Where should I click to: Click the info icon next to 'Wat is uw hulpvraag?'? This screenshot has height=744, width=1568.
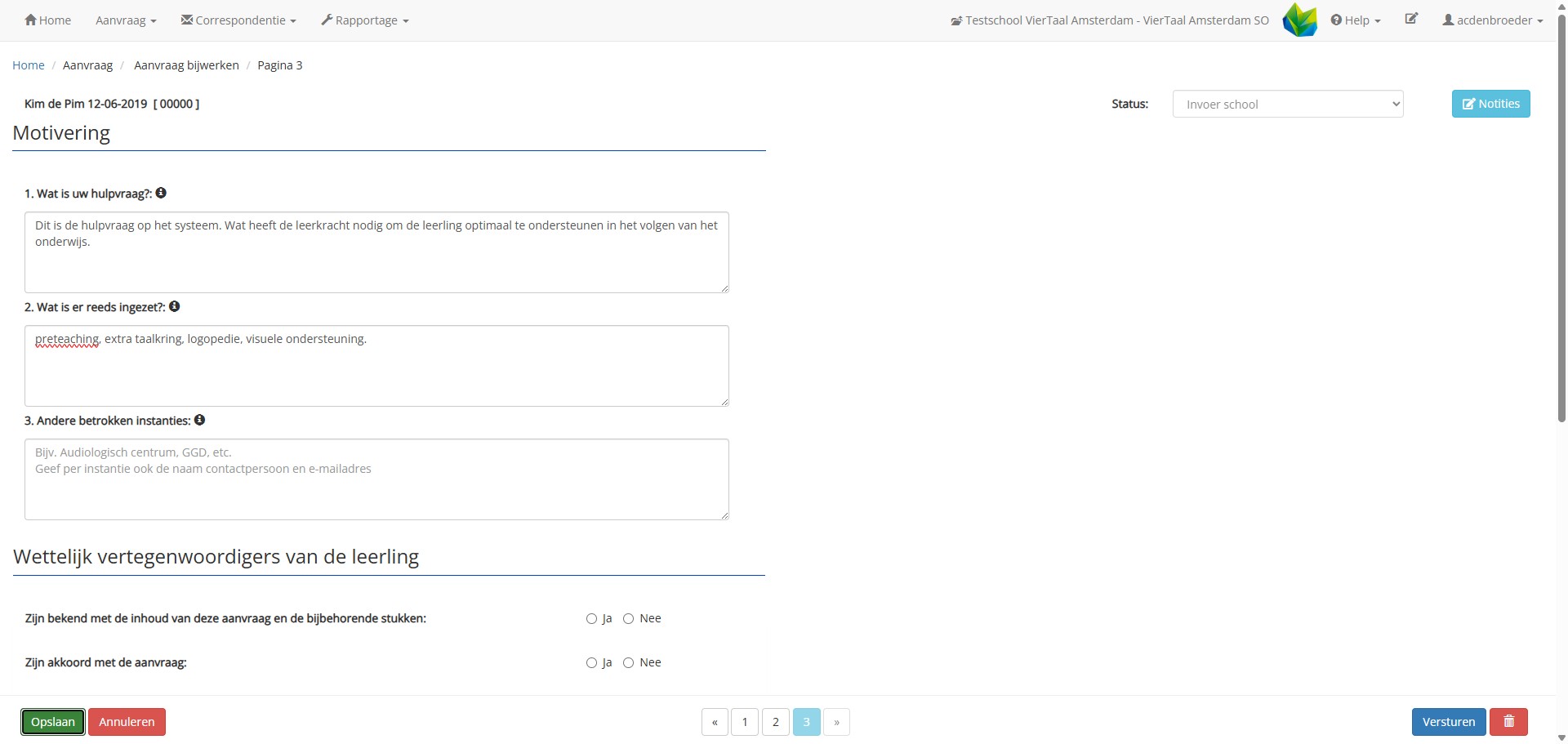coord(161,193)
